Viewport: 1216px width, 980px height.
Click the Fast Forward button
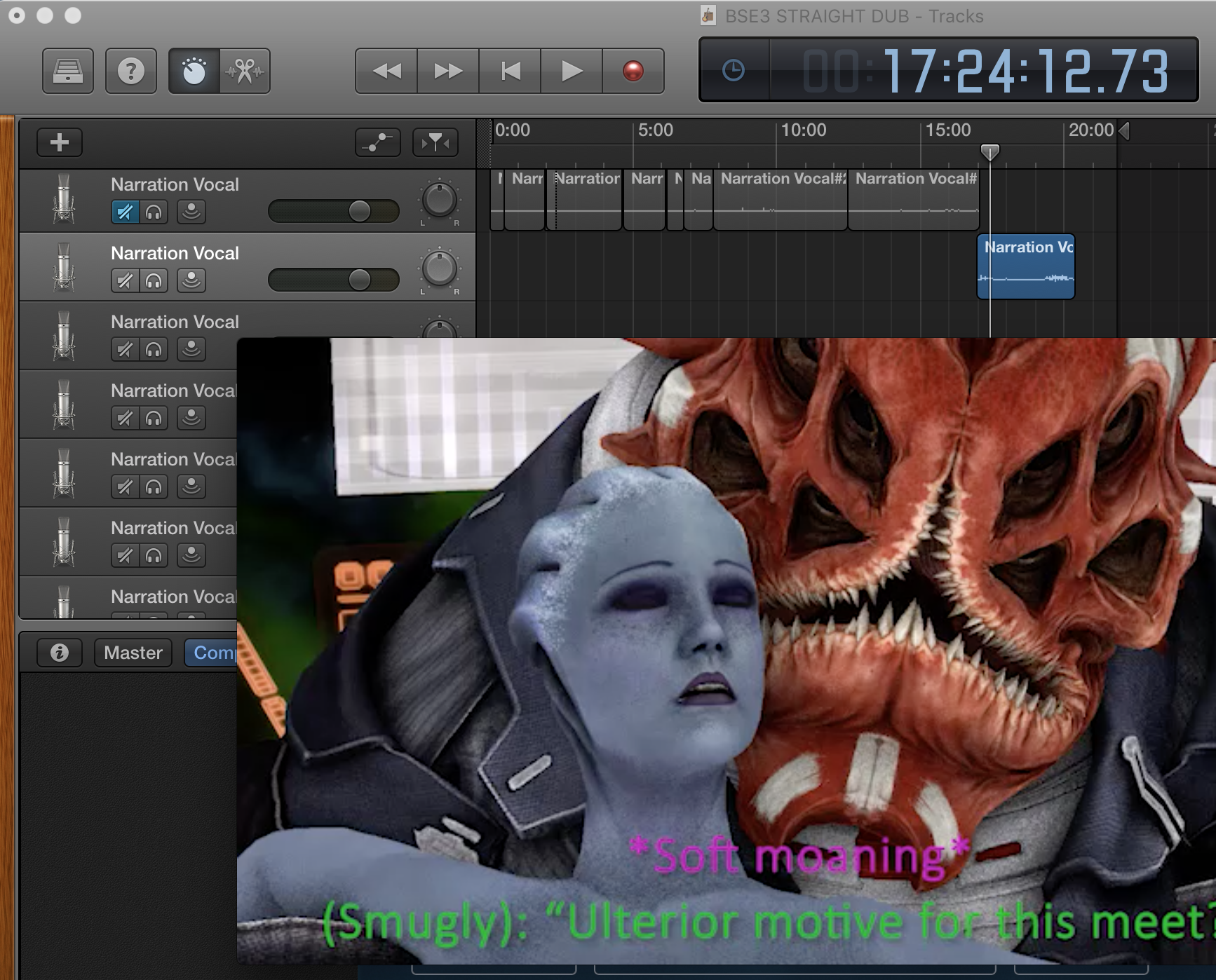[448, 71]
